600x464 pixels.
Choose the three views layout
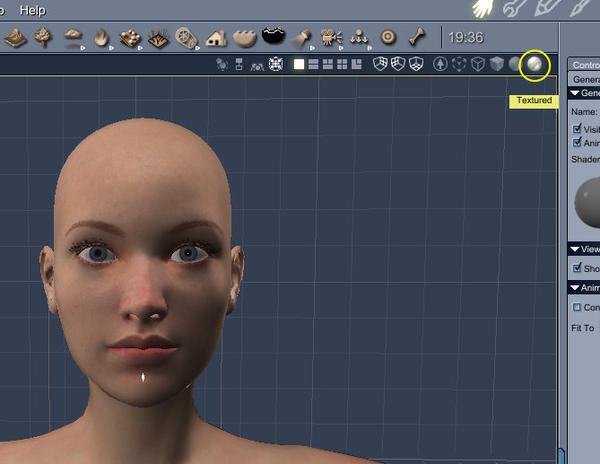[328, 64]
